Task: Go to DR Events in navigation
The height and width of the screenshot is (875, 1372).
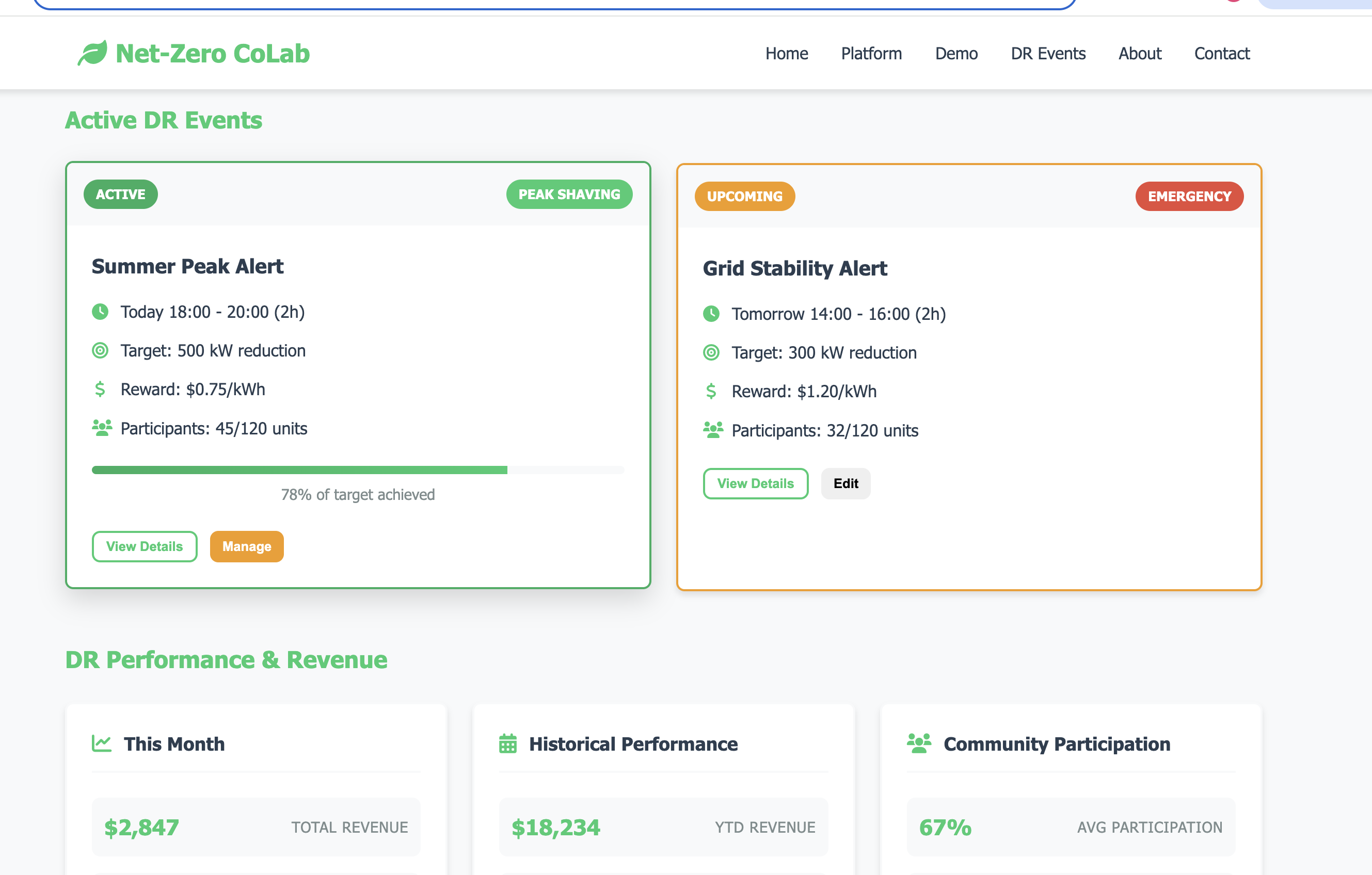Action: [x=1048, y=54]
